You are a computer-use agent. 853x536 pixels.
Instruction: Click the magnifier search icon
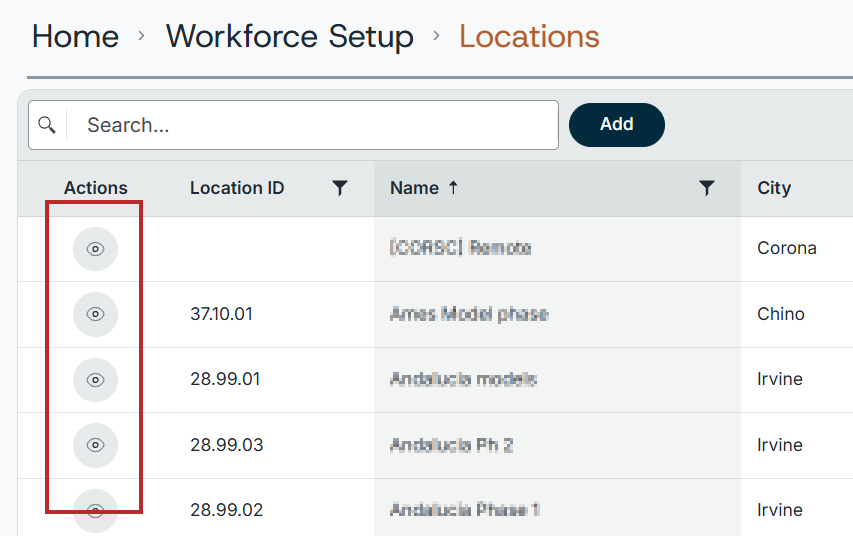click(47, 125)
